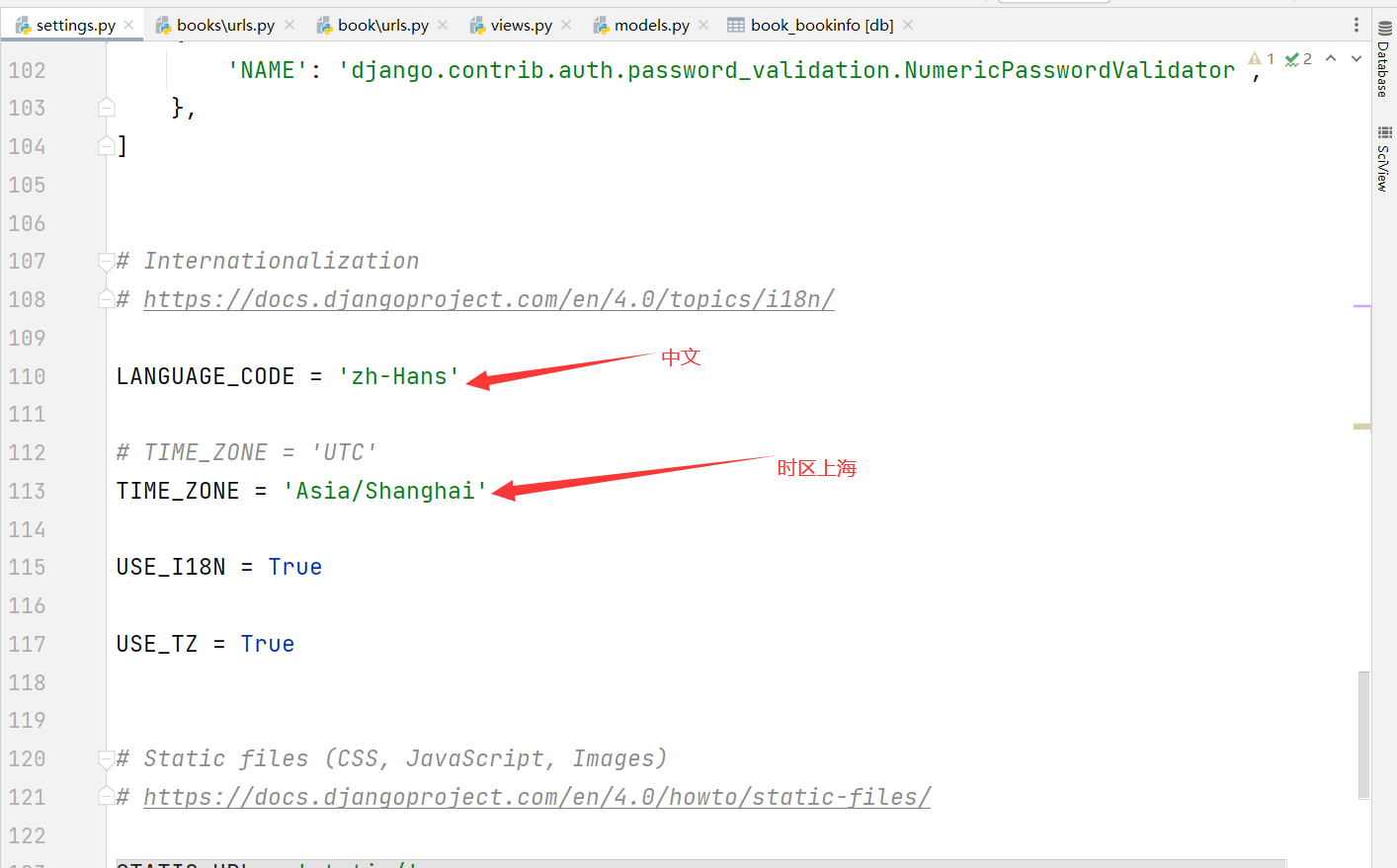Open the editor tabs options menu
Image resolution: width=1397 pixels, height=868 pixels.
tap(1356, 25)
